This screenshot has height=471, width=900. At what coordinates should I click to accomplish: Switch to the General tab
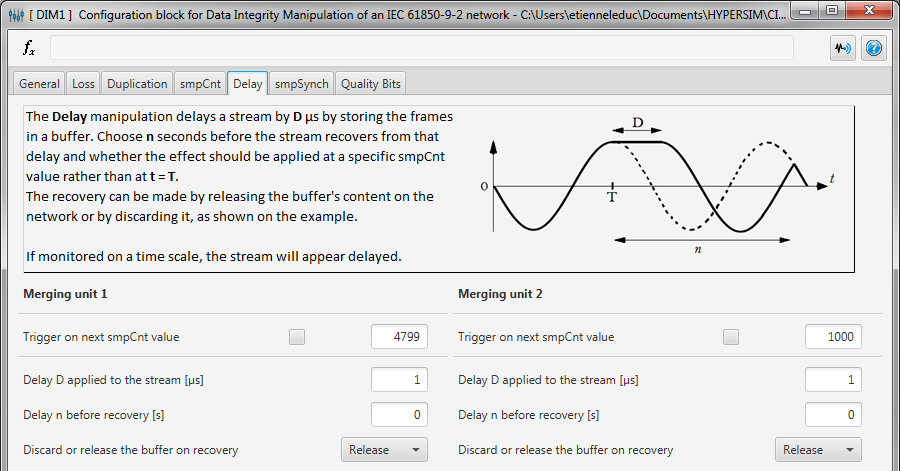click(x=39, y=84)
